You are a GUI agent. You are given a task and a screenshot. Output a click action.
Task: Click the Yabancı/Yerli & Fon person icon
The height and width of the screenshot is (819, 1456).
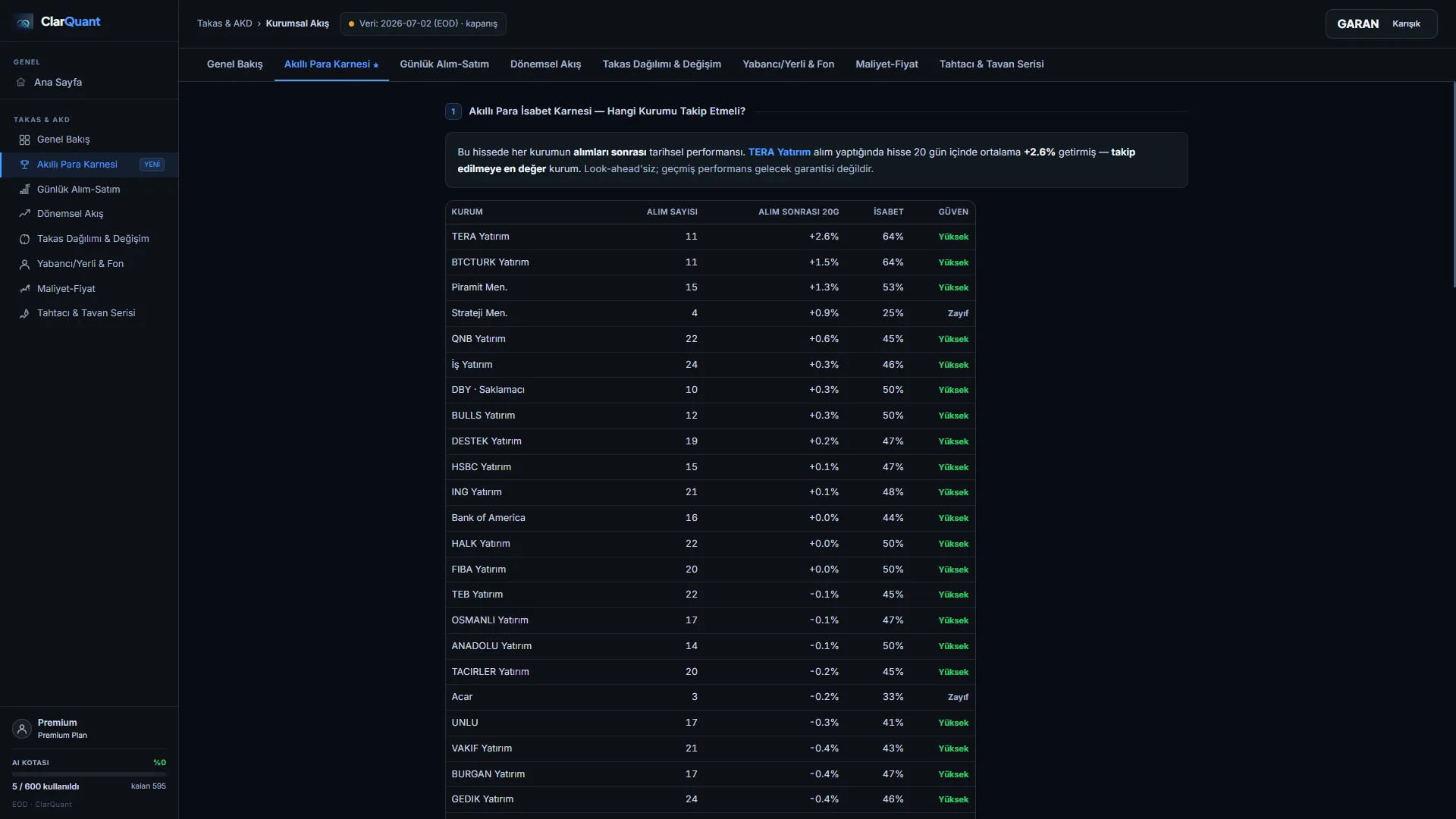(x=24, y=264)
